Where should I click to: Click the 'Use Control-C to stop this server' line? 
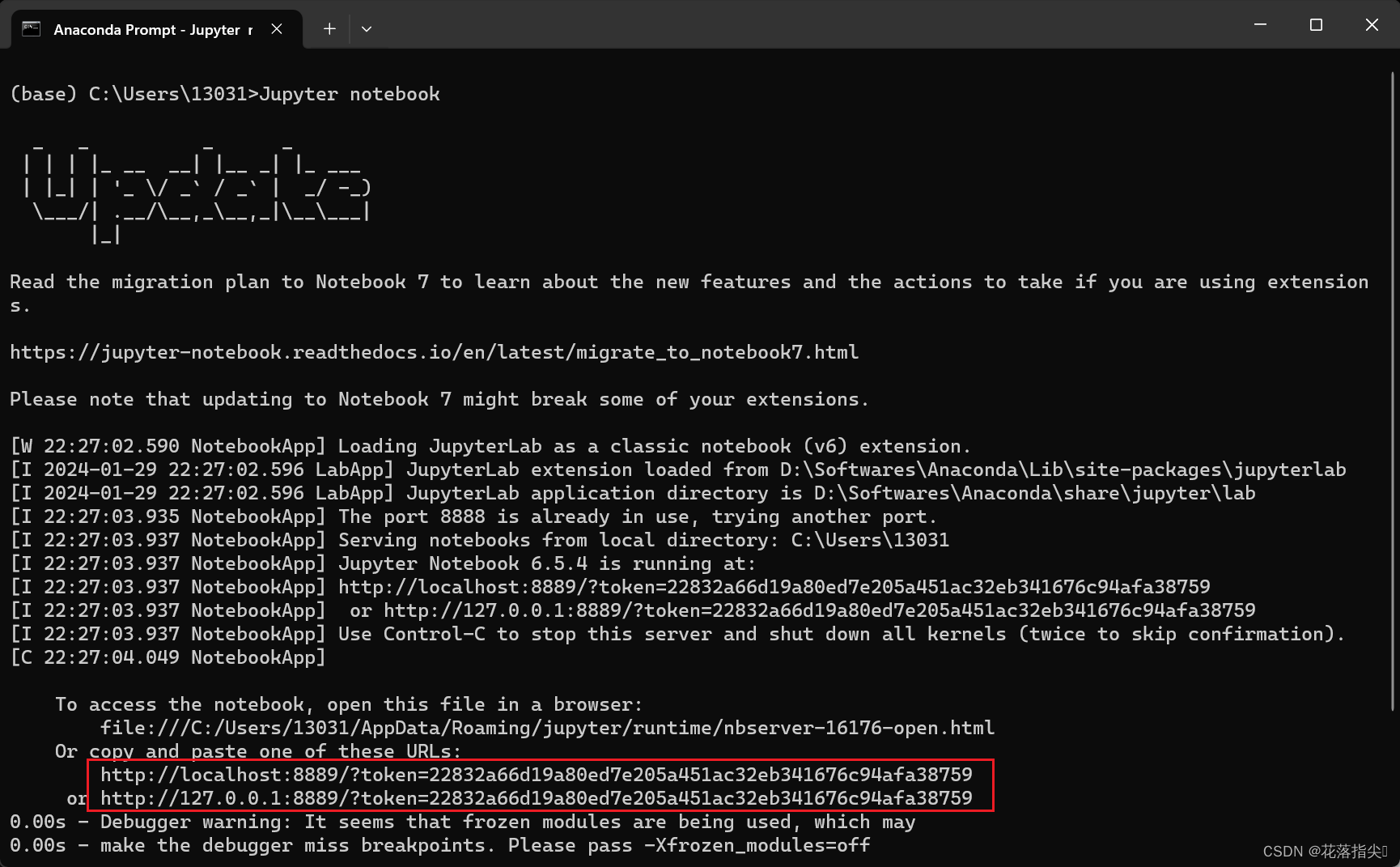coord(677,634)
